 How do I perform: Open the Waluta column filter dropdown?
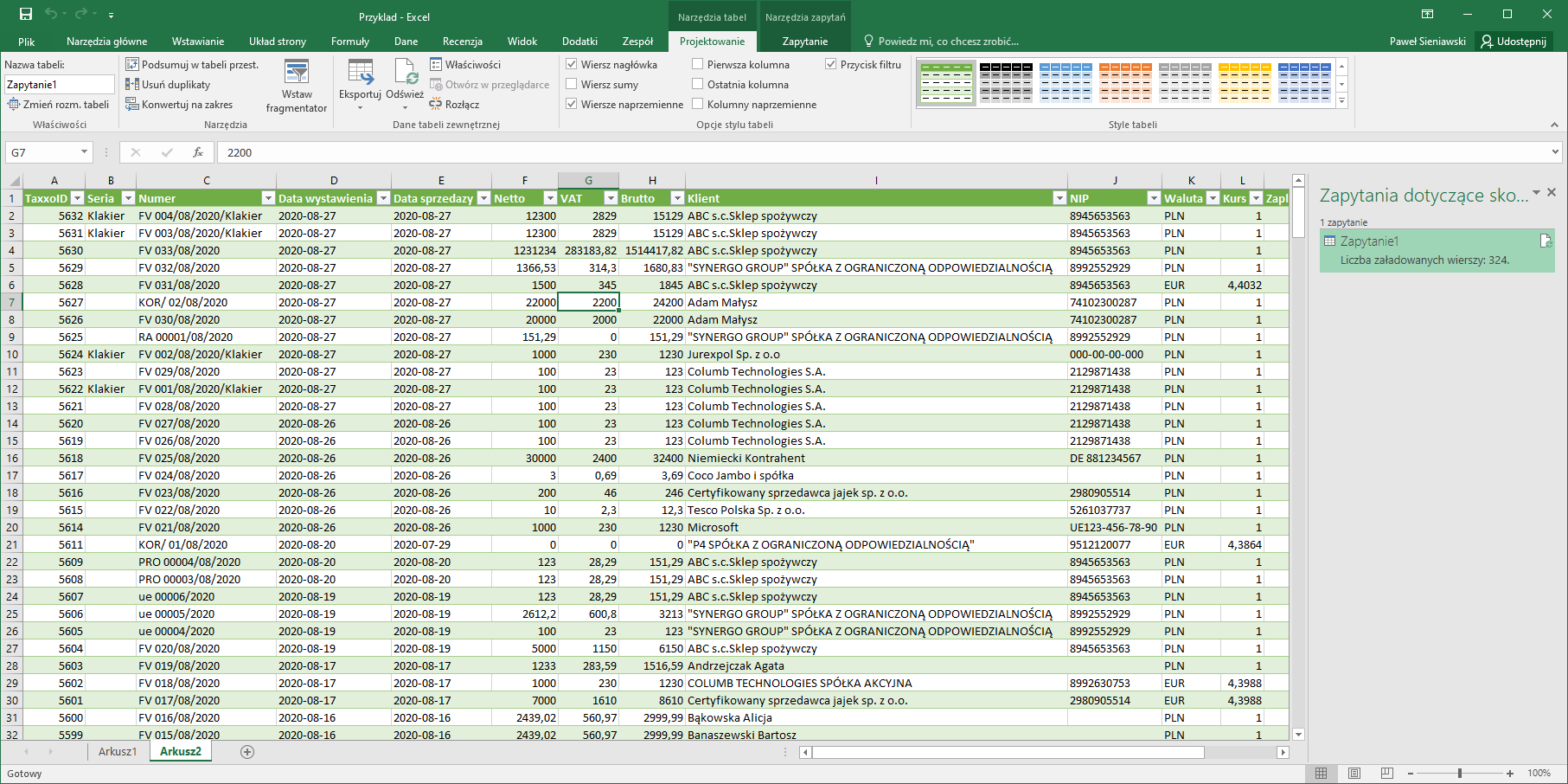click(1213, 198)
